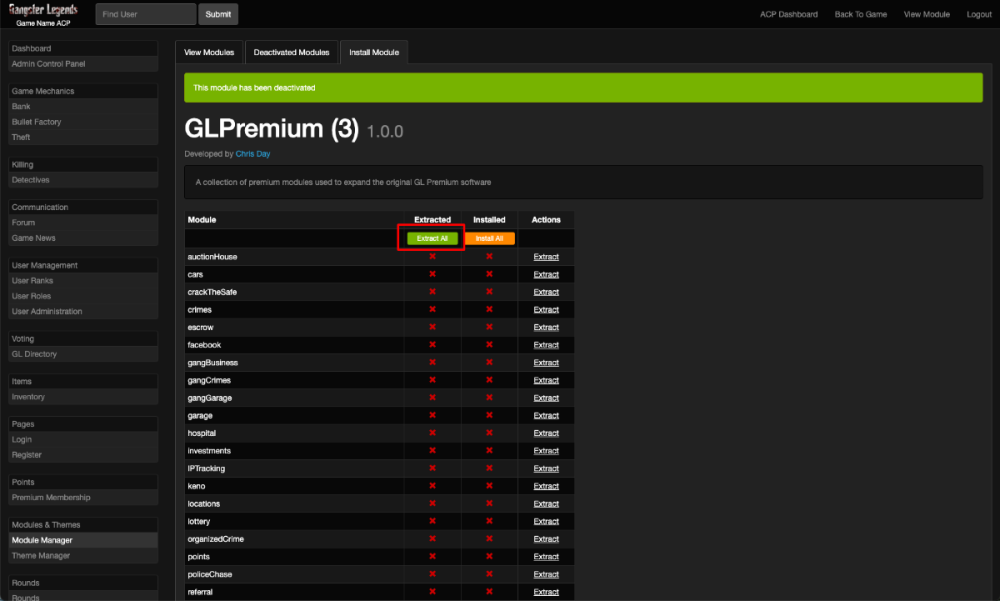The width and height of the screenshot is (1000, 601).
Task: Extract the crackTheSafe module
Action: [x=546, y=292]
